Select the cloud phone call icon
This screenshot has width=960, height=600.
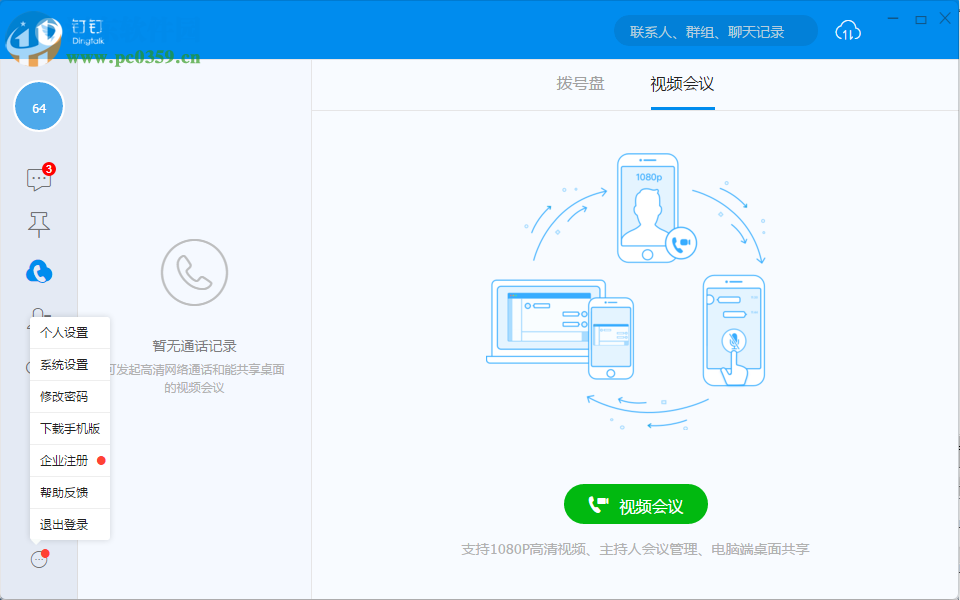click(x=39, y=272)
